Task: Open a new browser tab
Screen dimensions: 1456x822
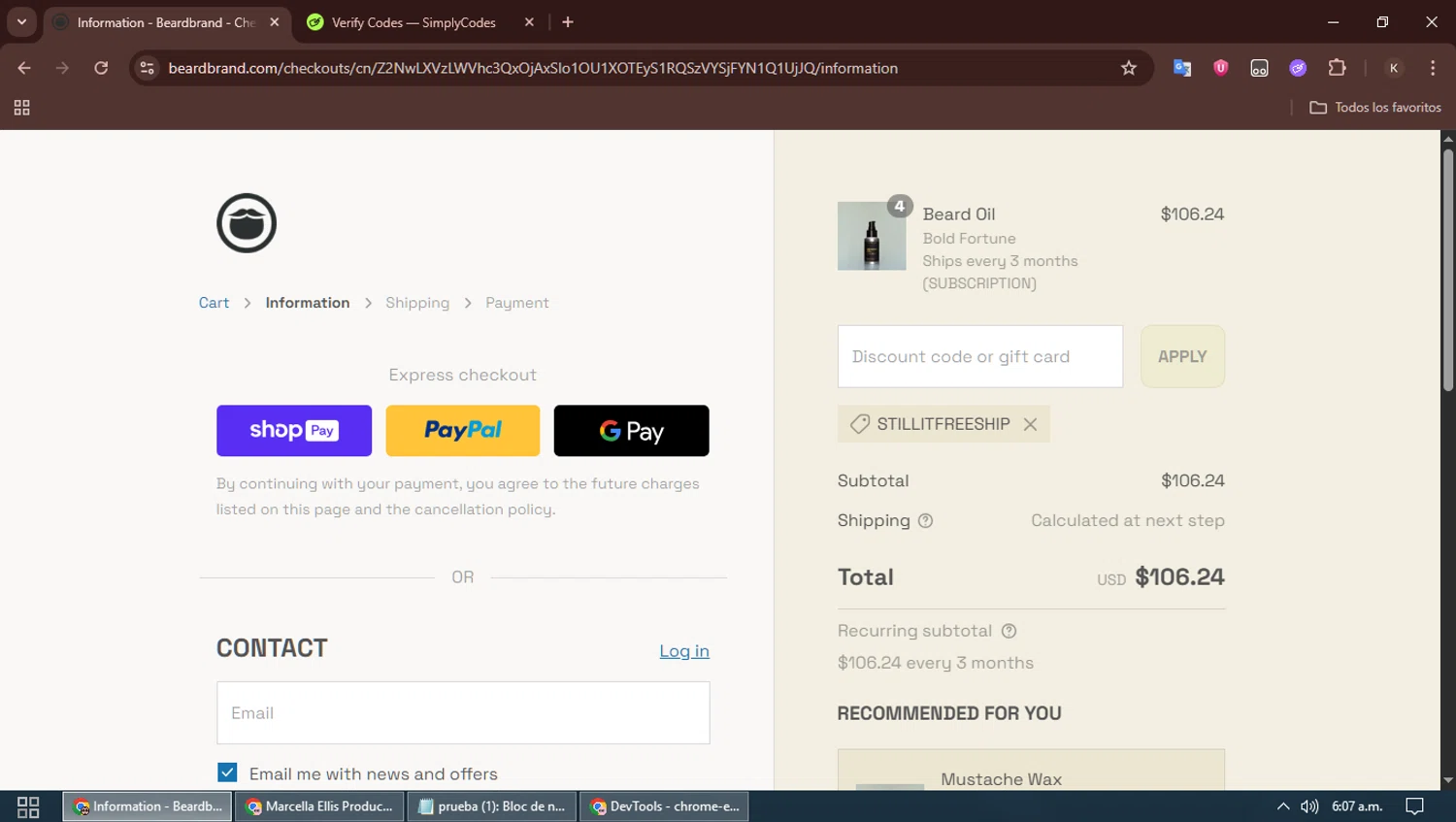Action: click(568, 21)
